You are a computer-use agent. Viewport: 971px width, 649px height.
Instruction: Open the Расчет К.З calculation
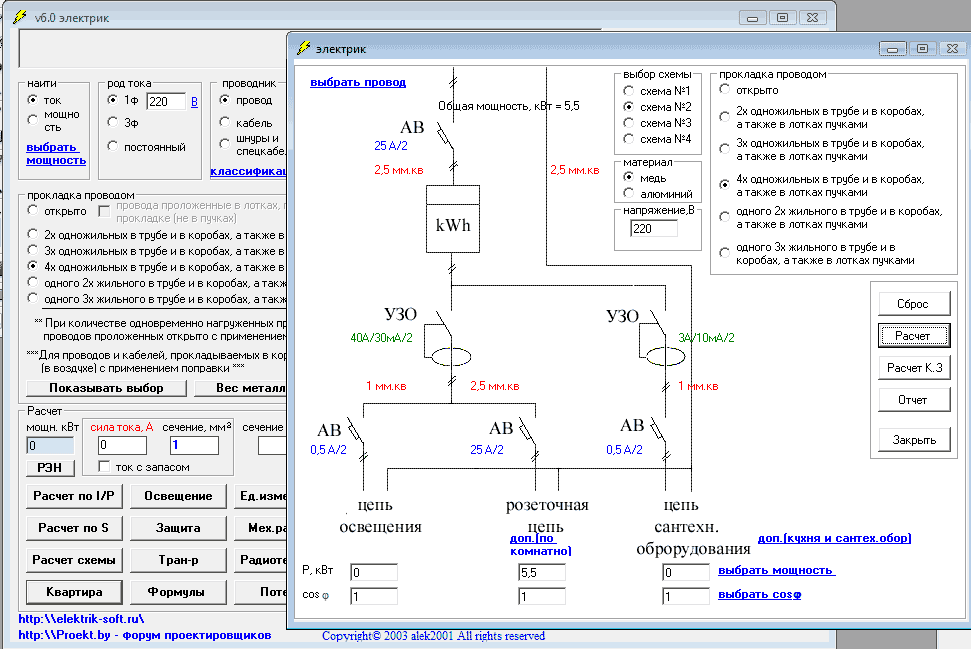(912, 368)
